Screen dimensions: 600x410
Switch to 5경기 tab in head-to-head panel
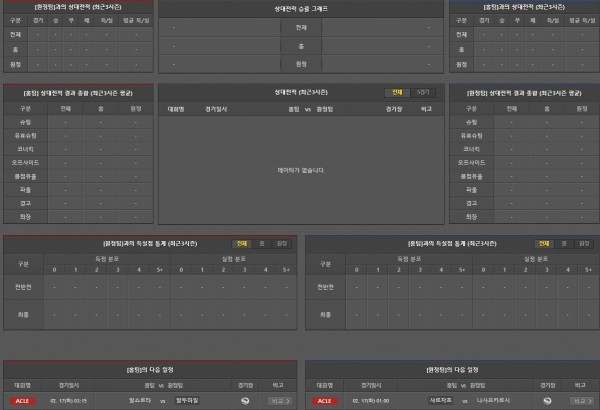coord(423,92)
